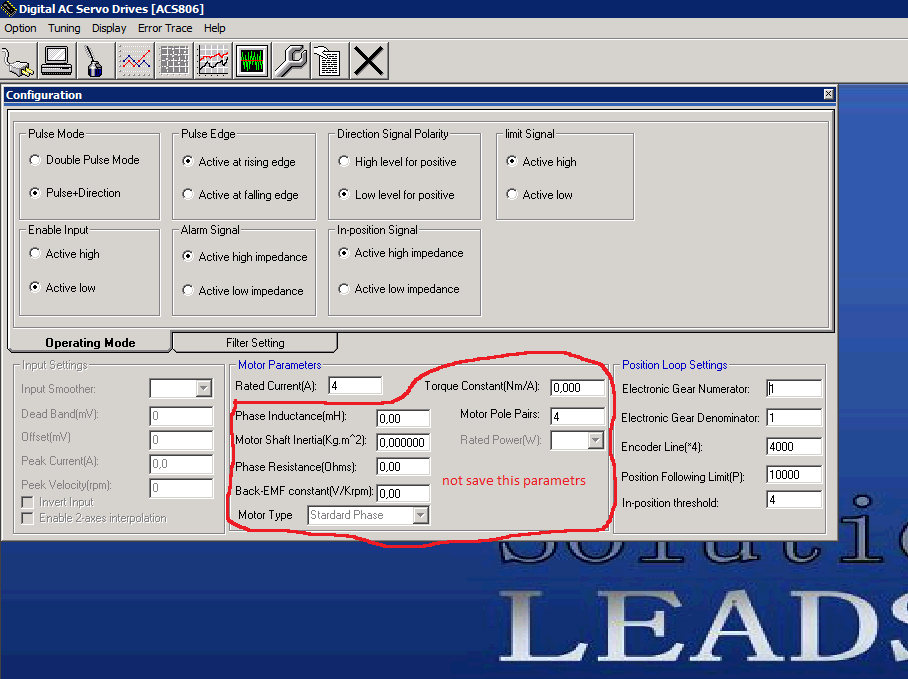Click the black X toolbar icon
Viewport: 908px width, 679px height.
(369, 61)
